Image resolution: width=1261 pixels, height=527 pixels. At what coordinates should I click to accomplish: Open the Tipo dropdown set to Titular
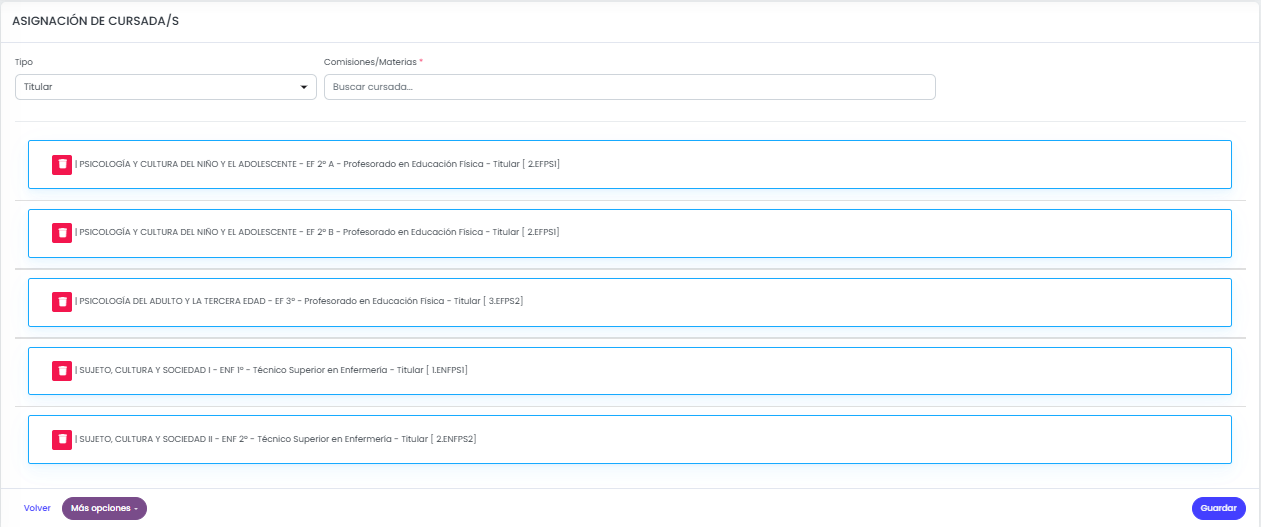coord(166,87)
